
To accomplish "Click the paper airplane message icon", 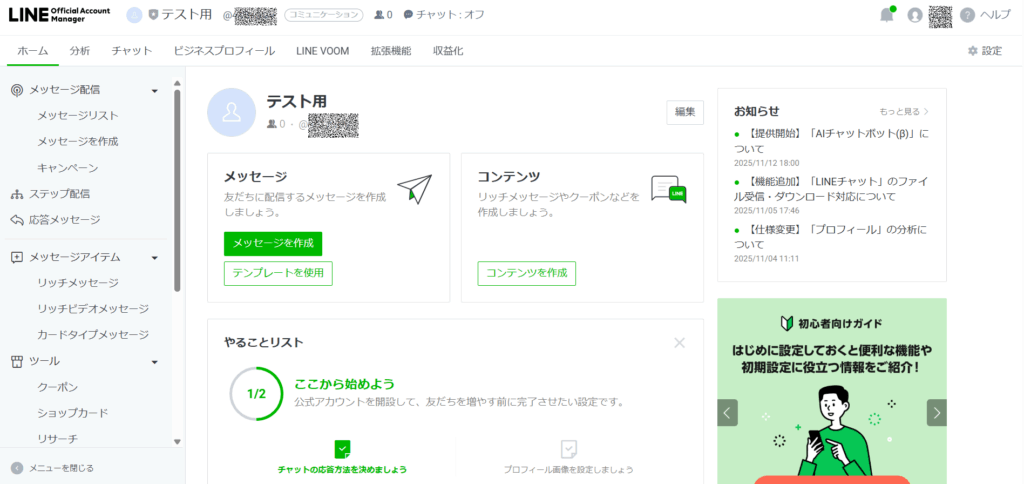I will [x=415, y=189].
